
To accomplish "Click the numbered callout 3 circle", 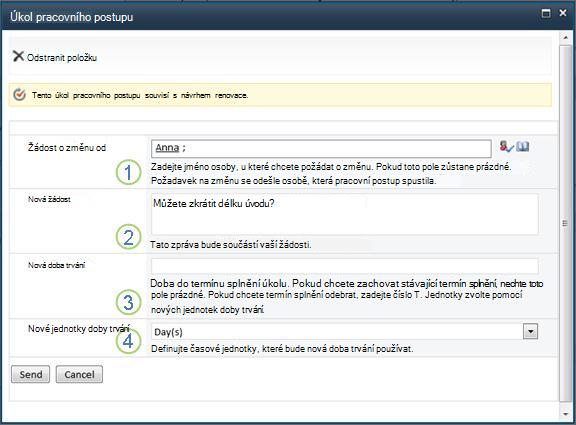I will tap(128, 302).
